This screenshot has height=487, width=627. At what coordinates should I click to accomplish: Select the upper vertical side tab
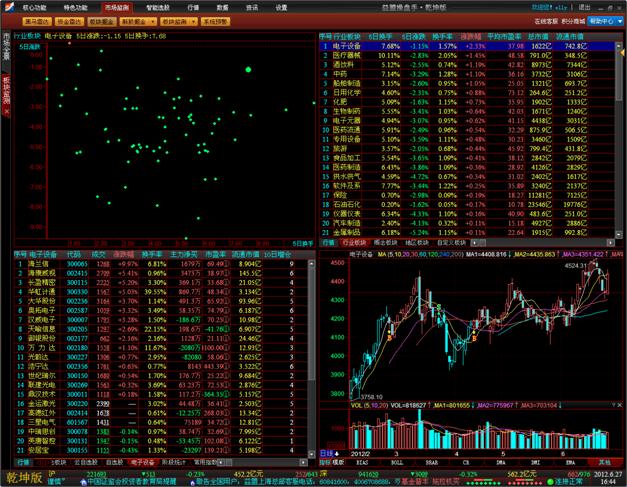point(6,51)
